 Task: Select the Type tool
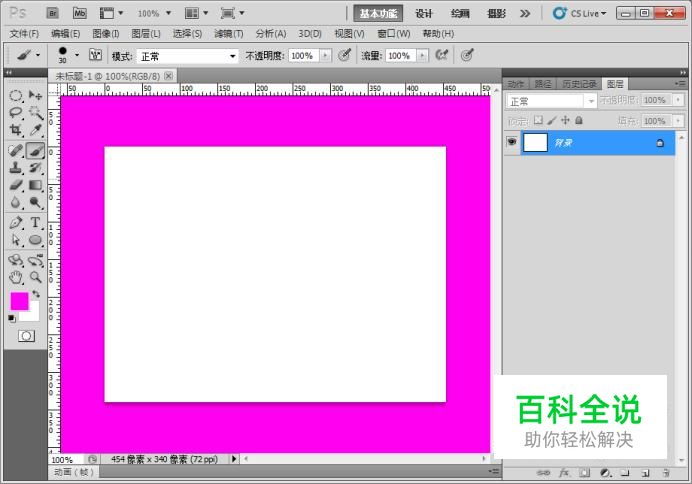pos(35,223)
